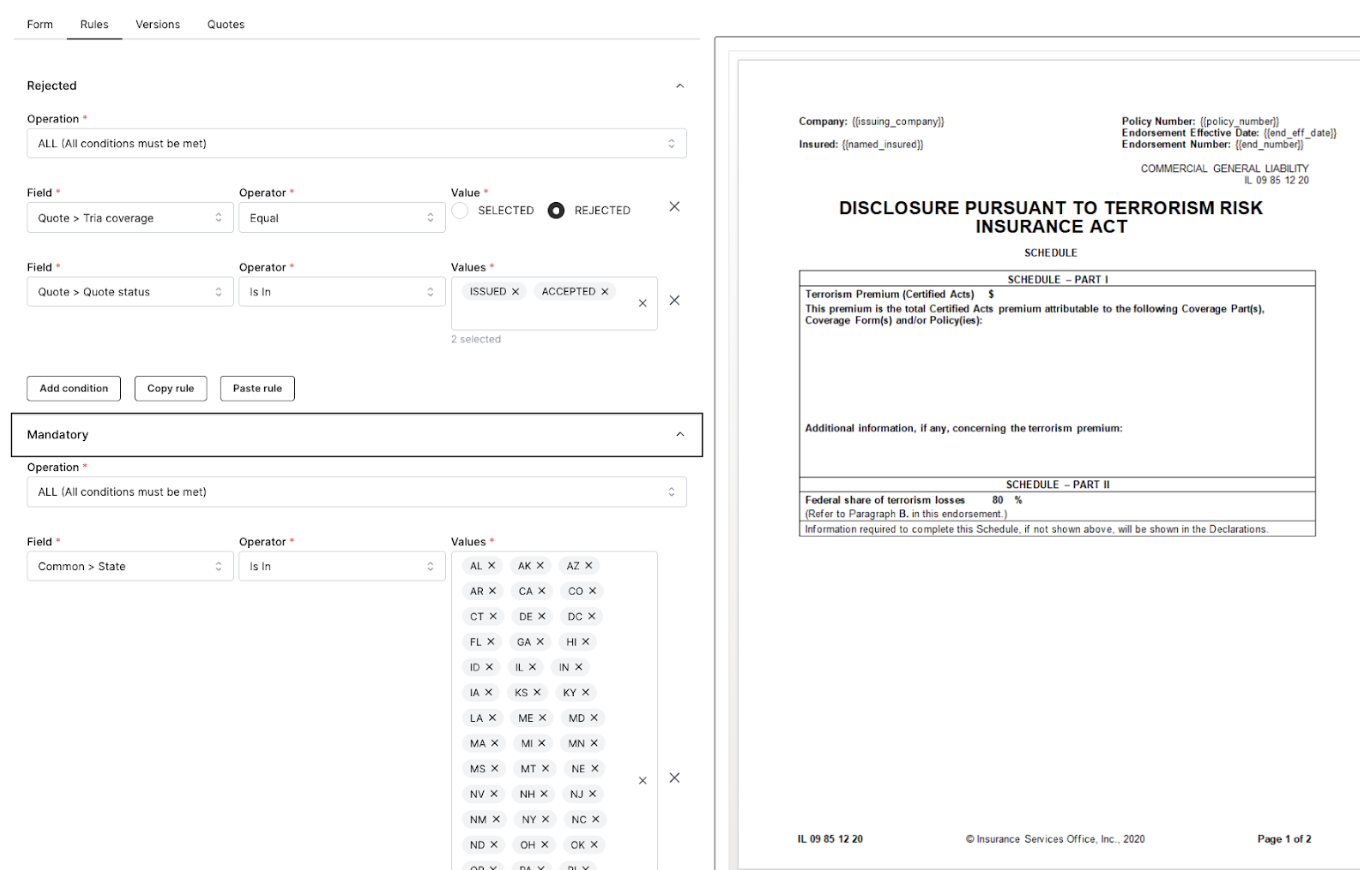Open Operation dropdown in Rejected section
1360x870 pixels.
pos(356,143)
